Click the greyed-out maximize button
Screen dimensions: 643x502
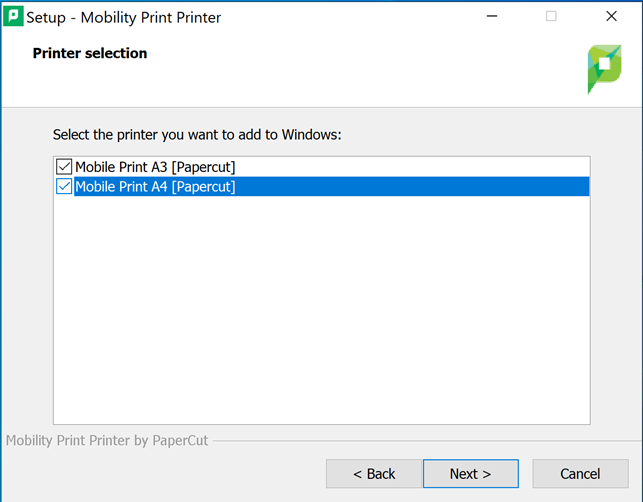point(551,16)
